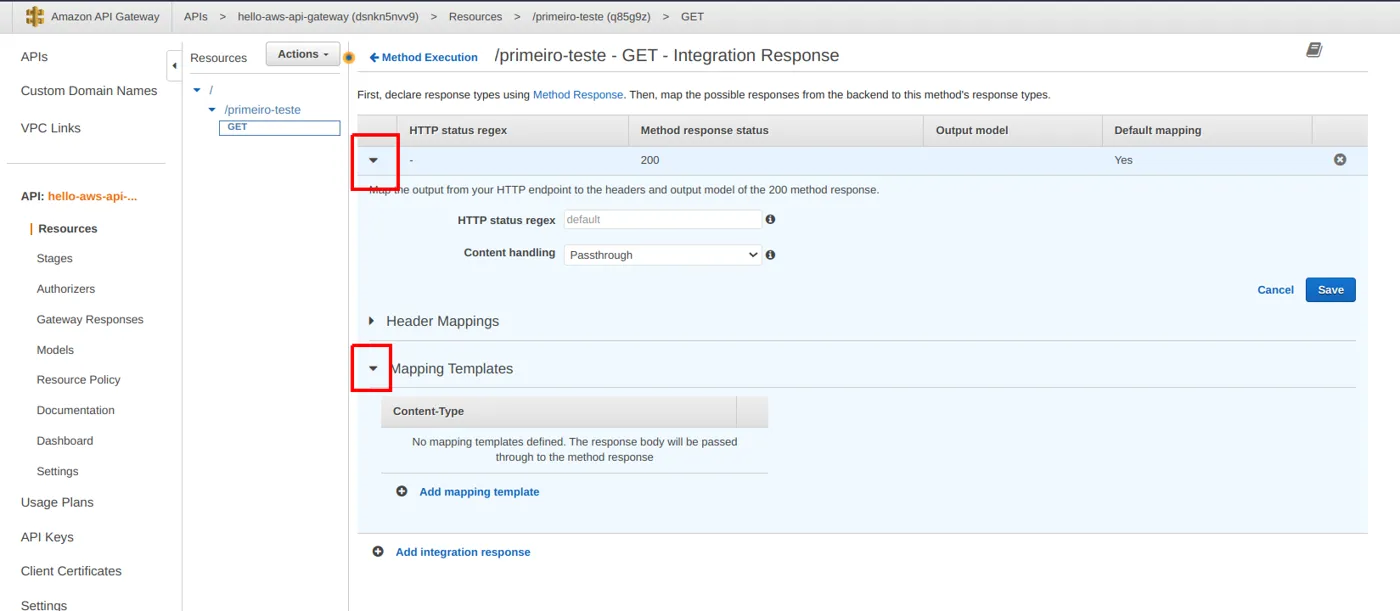Expand the Header Mappings section
The height and width of the screenshot is (611, 1400).
pos(372,321)
